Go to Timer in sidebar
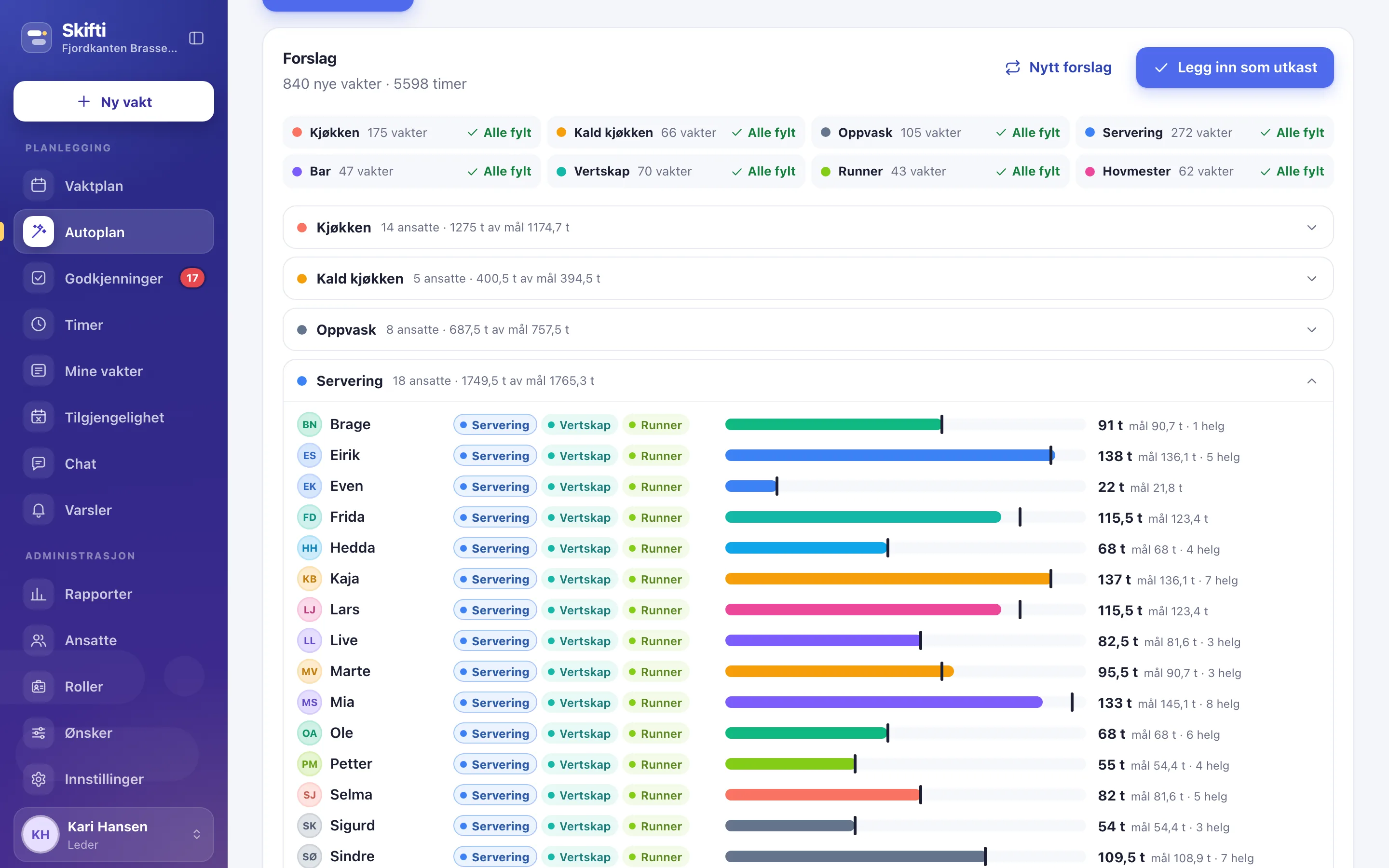The image size is (1389, 868). click(114, 325)
